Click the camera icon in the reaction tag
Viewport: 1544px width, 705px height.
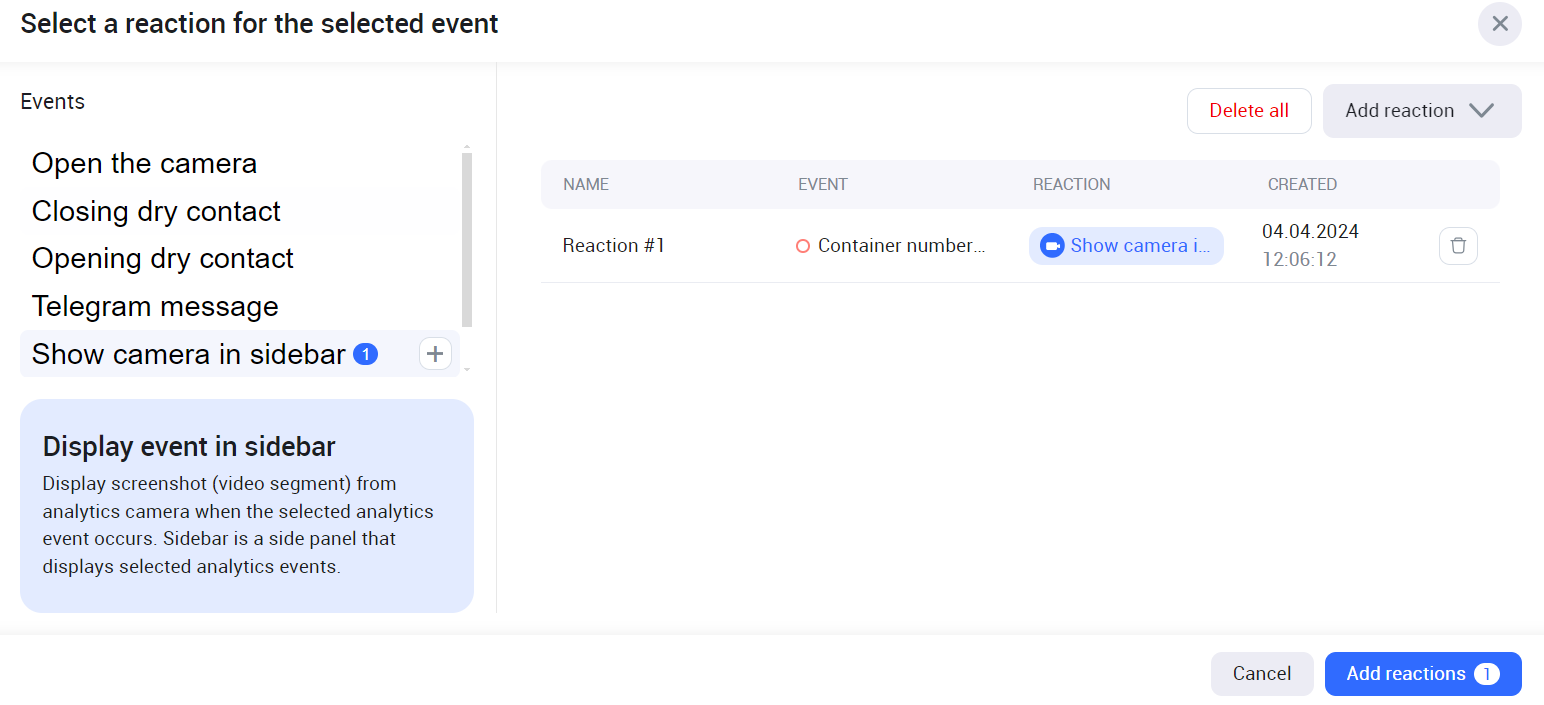pos(1051,246)
